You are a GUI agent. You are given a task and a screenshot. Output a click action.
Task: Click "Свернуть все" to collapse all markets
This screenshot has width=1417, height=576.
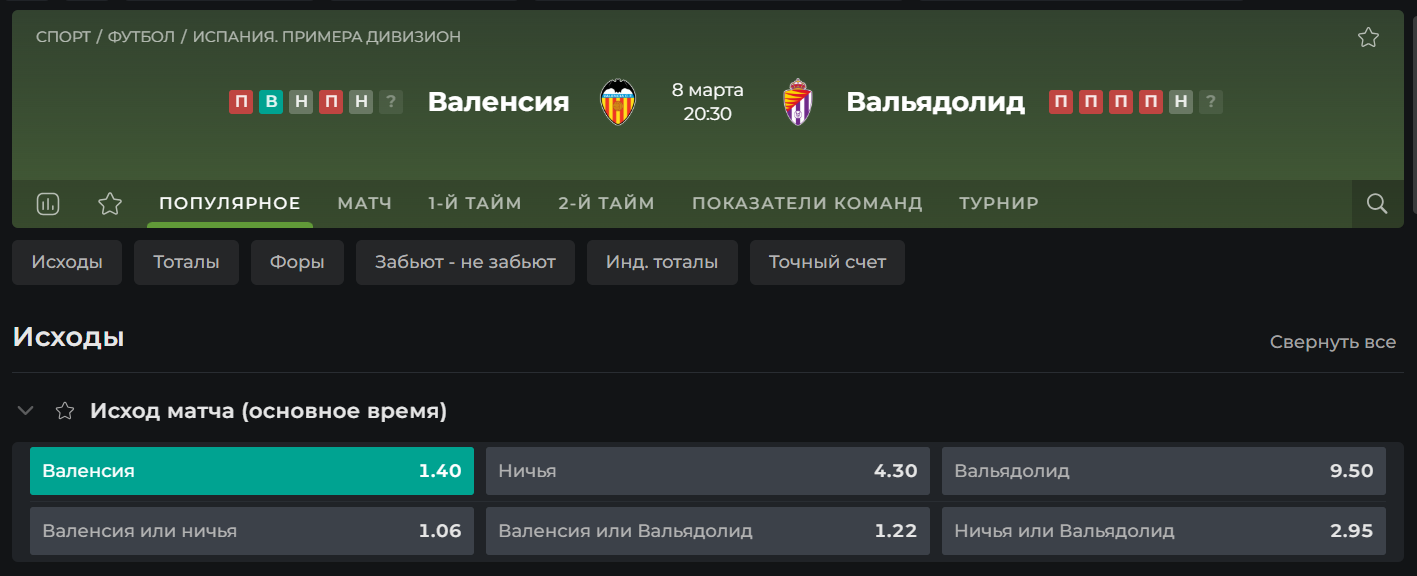coord(1333,342)
